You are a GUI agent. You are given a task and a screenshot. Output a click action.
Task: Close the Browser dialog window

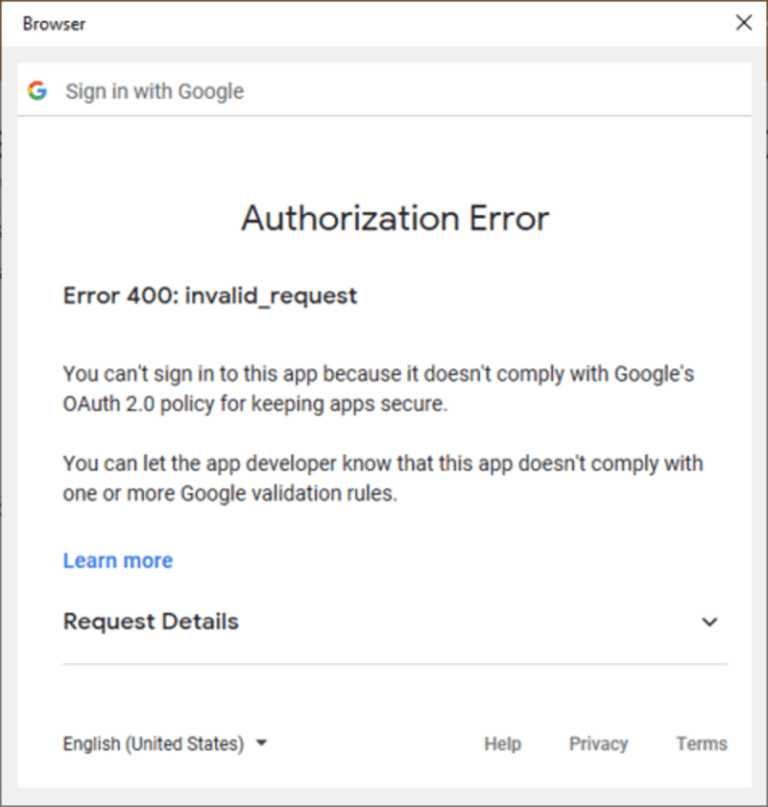[x=743, y=23]
